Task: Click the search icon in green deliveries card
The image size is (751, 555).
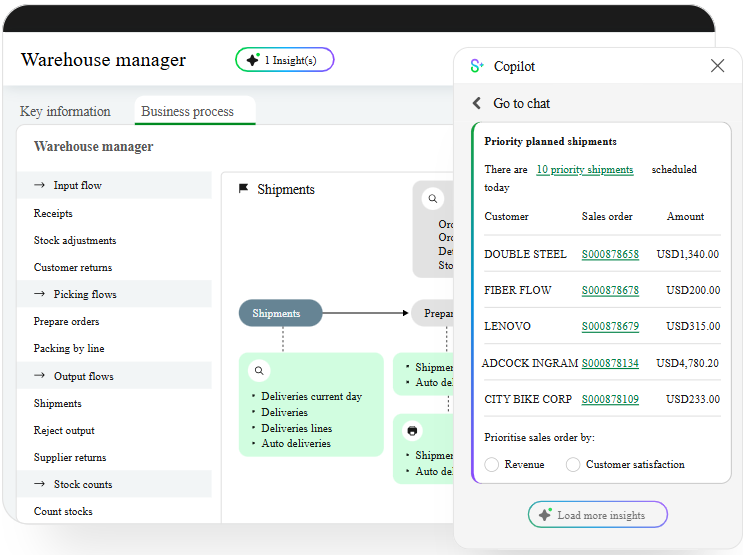Action: (259, 371)
